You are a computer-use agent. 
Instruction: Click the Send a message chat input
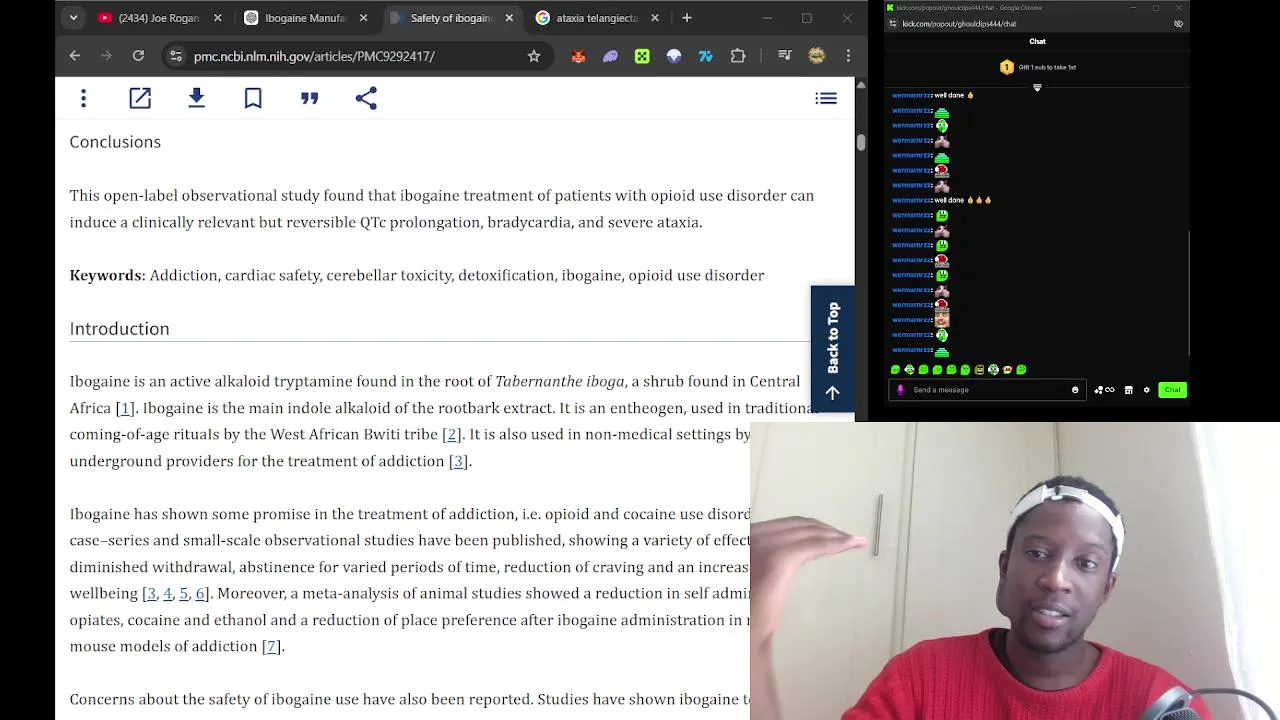(x=985, y=390)
